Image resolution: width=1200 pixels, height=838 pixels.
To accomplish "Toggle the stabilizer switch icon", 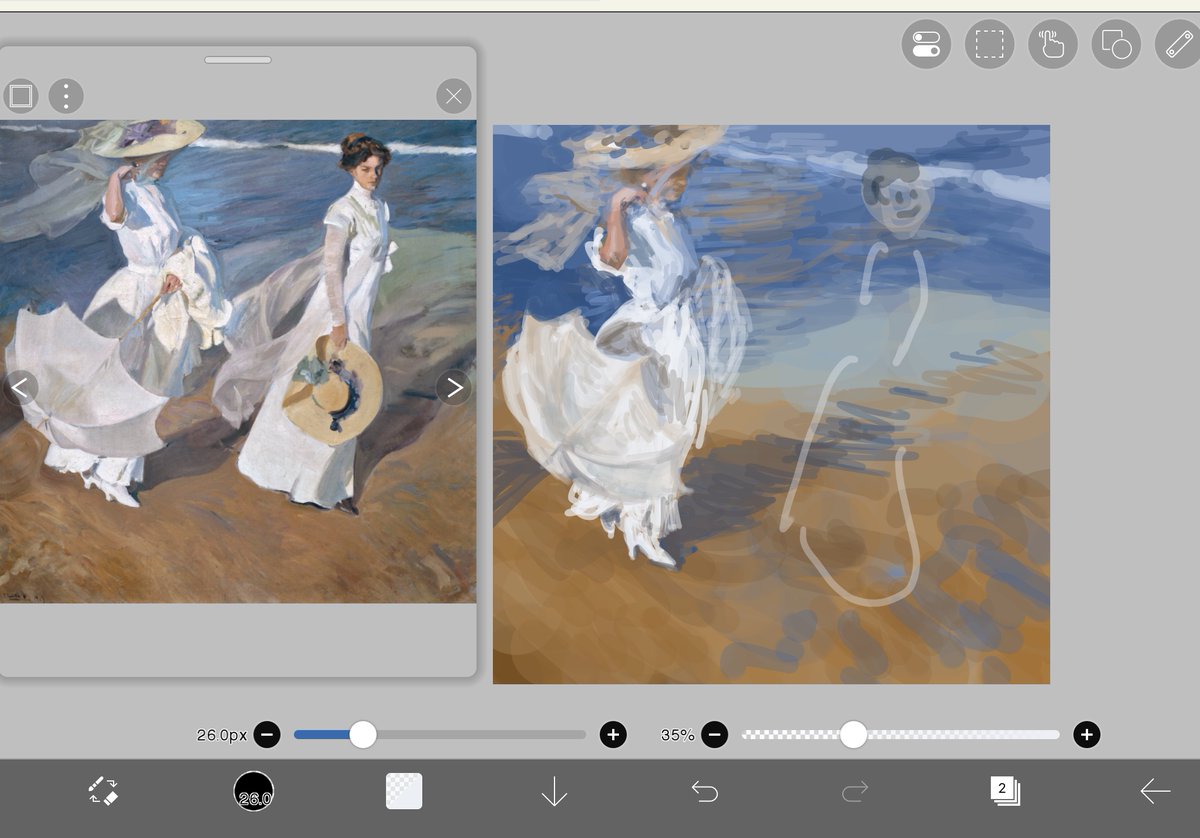I will (x=926, y=45).
